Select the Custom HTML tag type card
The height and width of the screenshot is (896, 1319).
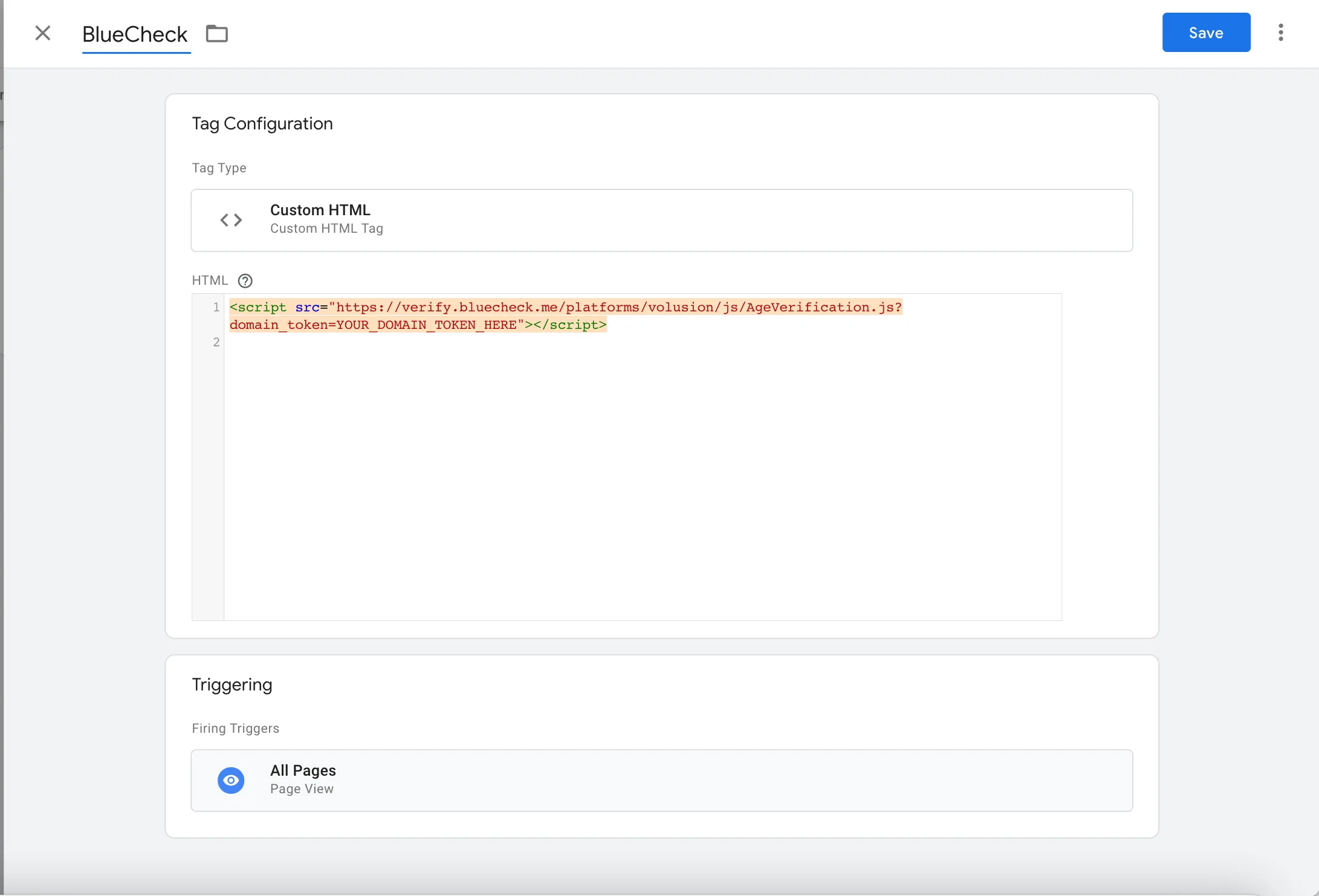pyautogui.click(x=662, y=220)
